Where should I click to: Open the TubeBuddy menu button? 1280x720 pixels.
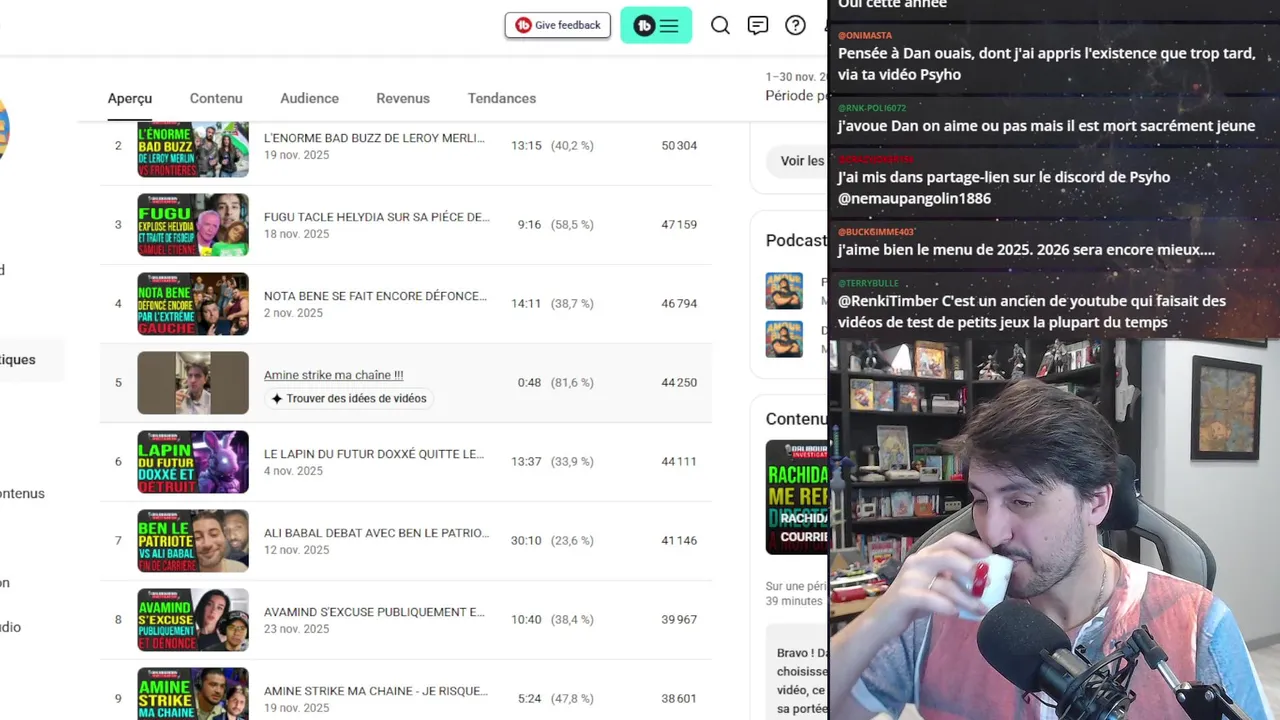(656, 26)
